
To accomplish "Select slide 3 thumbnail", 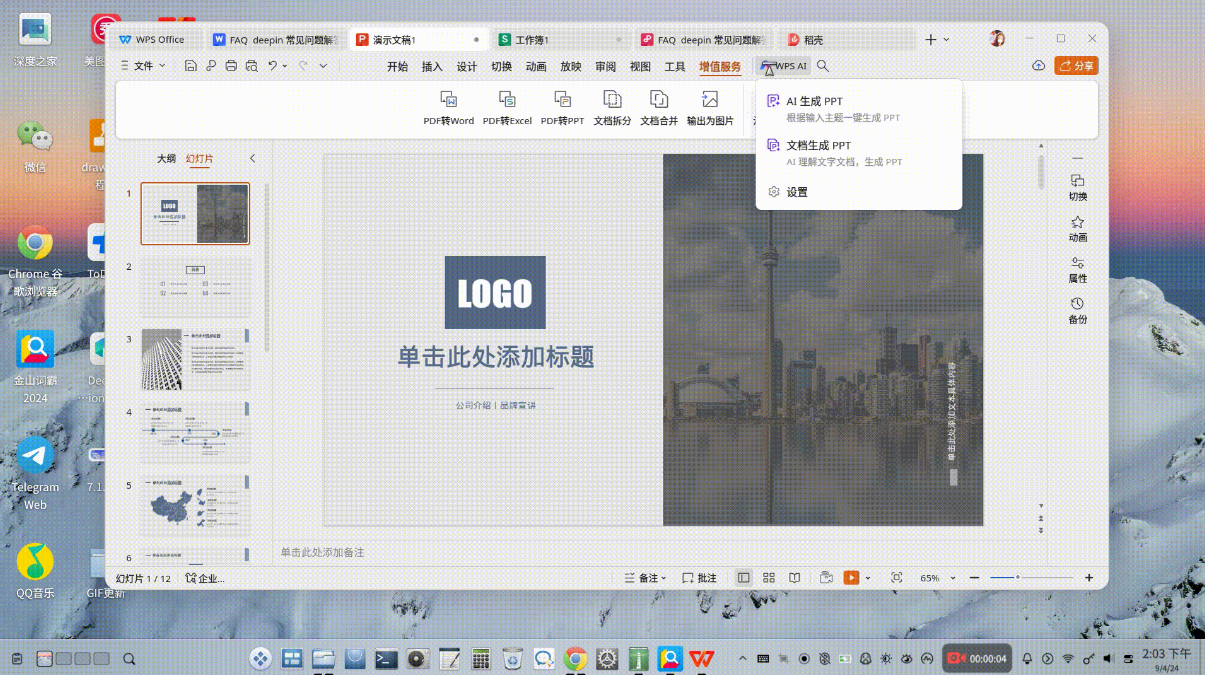I will coord(195,359).
